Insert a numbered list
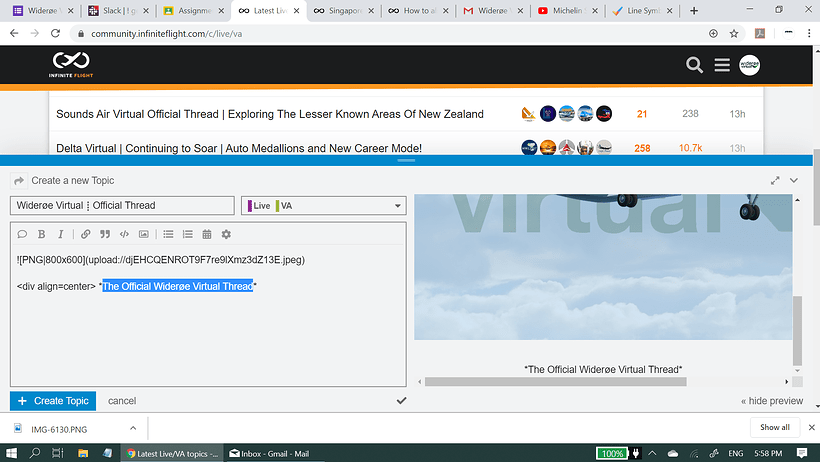Viewport: 820px width, 462px height. [187, 234]
